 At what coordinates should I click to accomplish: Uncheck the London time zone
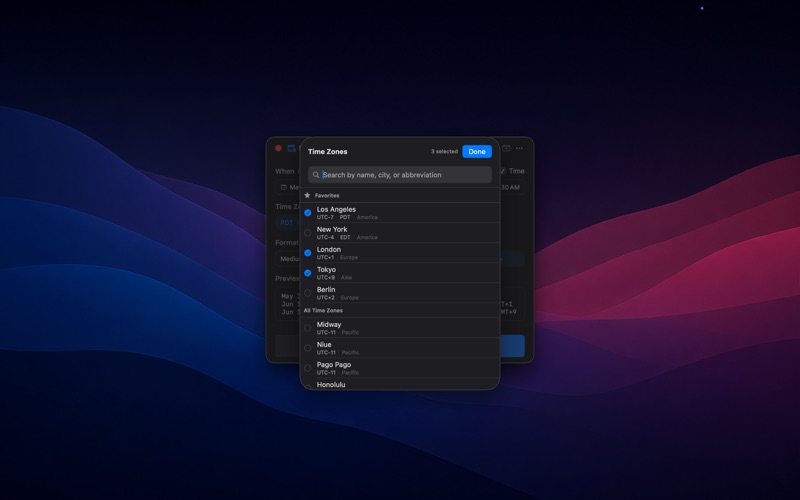tap(308, 253)
